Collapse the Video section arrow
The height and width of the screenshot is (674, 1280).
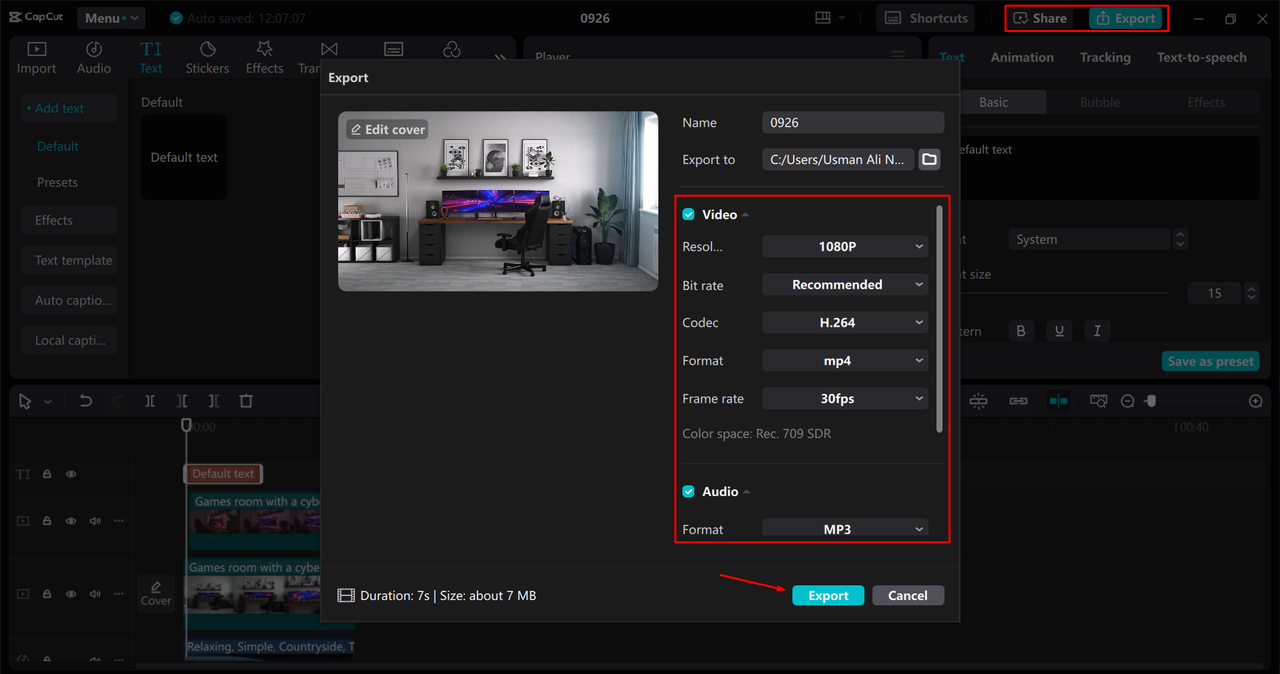tap(746, 215)
